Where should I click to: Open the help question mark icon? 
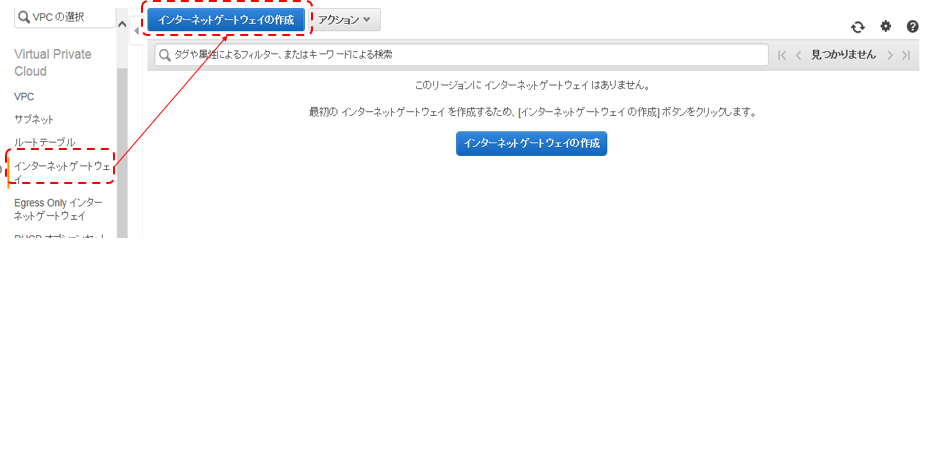coord(912,26)
